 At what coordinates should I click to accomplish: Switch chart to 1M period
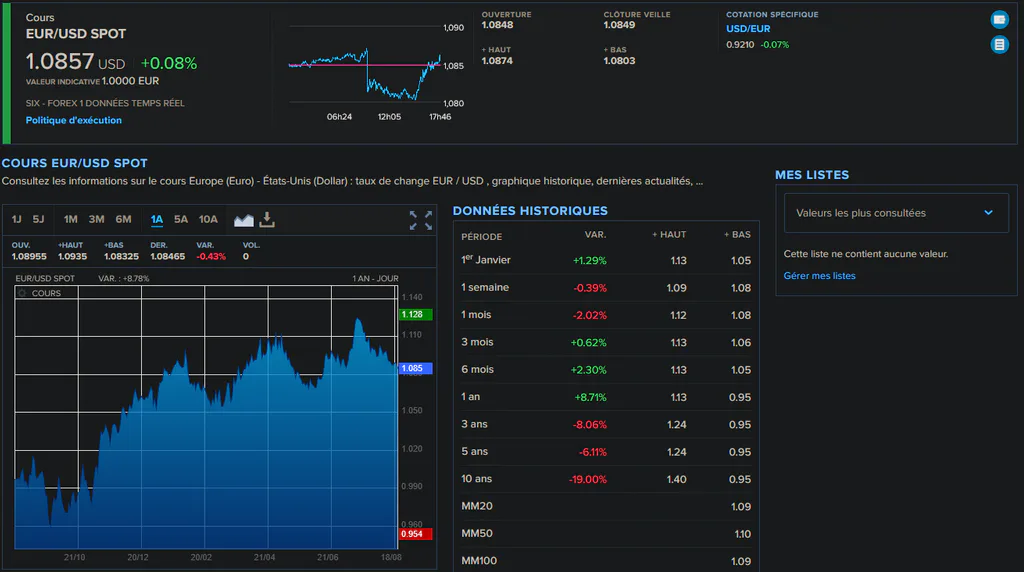click(x=71, y=219)
